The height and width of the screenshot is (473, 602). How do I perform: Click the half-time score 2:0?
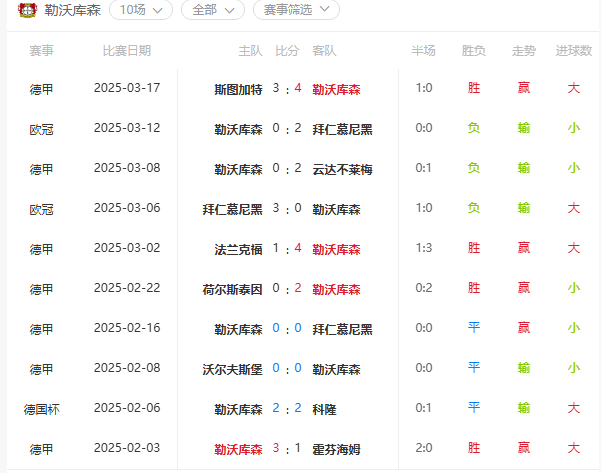[x=424, y=448]
